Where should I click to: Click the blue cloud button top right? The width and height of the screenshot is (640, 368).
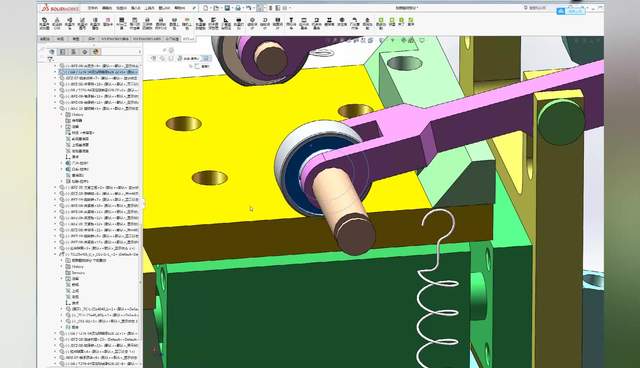pos(571,11)
